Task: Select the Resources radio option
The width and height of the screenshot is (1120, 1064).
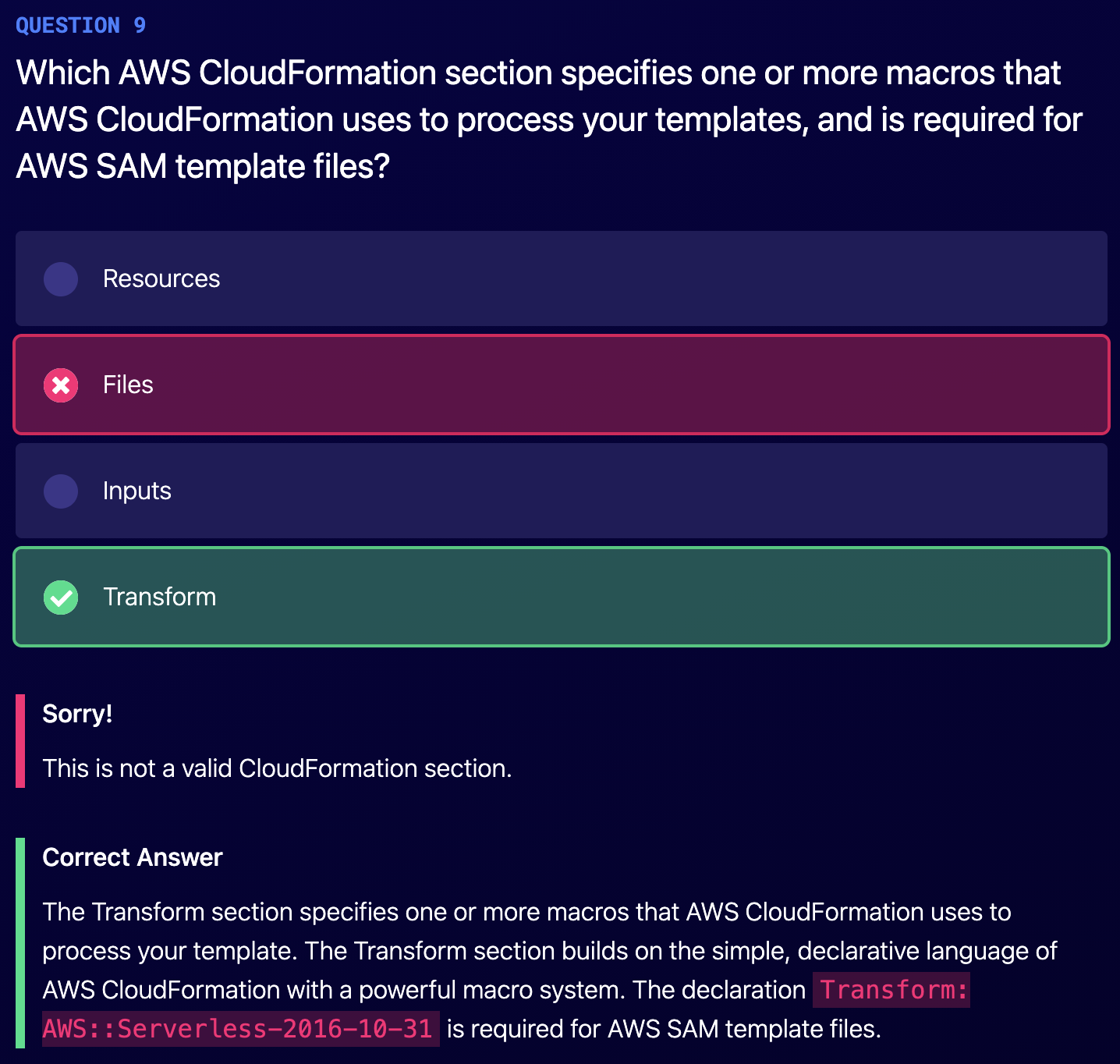Action: [x=61, y=278]
